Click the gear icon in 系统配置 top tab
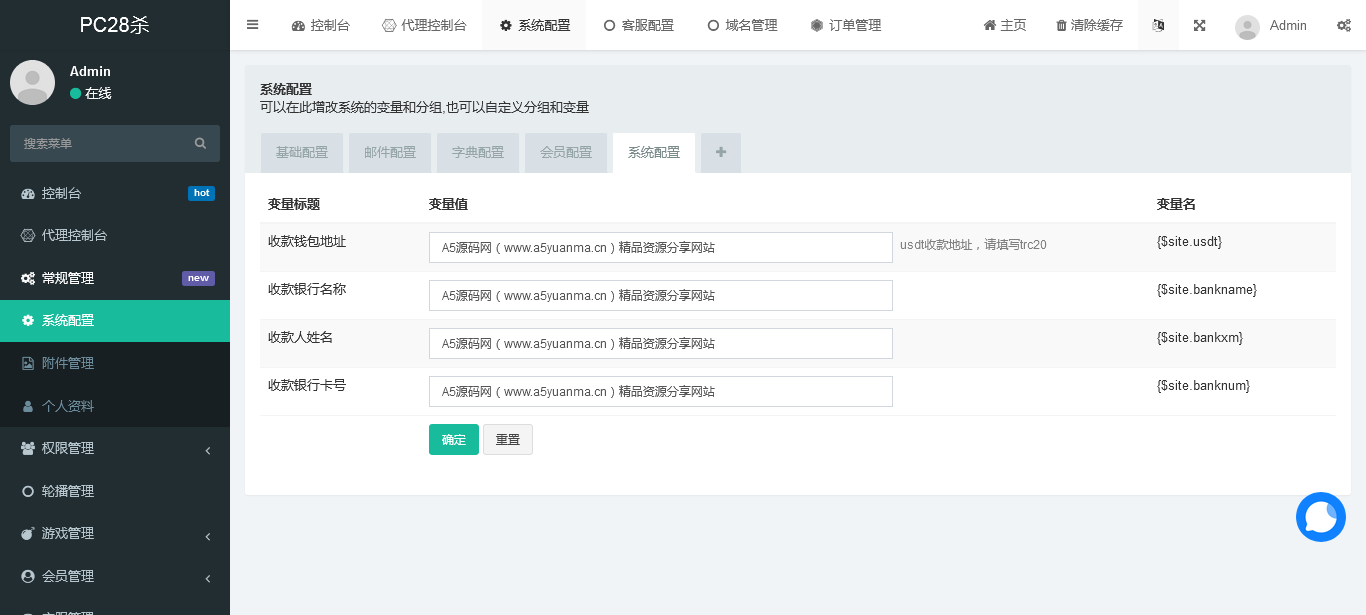Screen dimensions: 1366x615 pos(506,26)
